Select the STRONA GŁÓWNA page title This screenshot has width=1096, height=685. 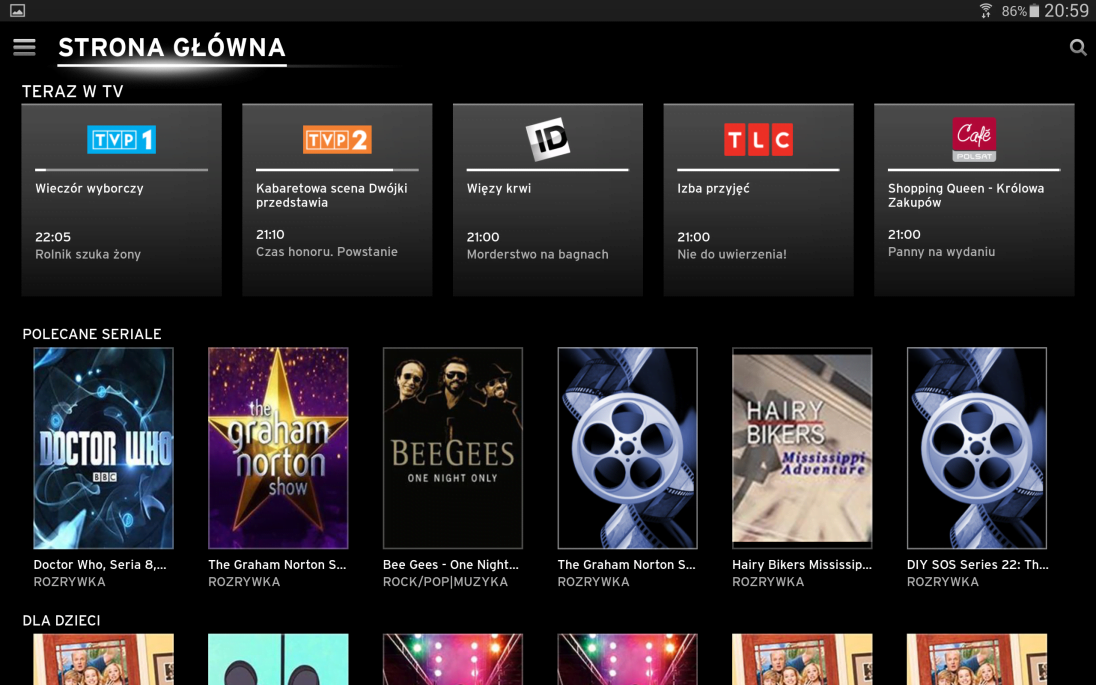172,48
